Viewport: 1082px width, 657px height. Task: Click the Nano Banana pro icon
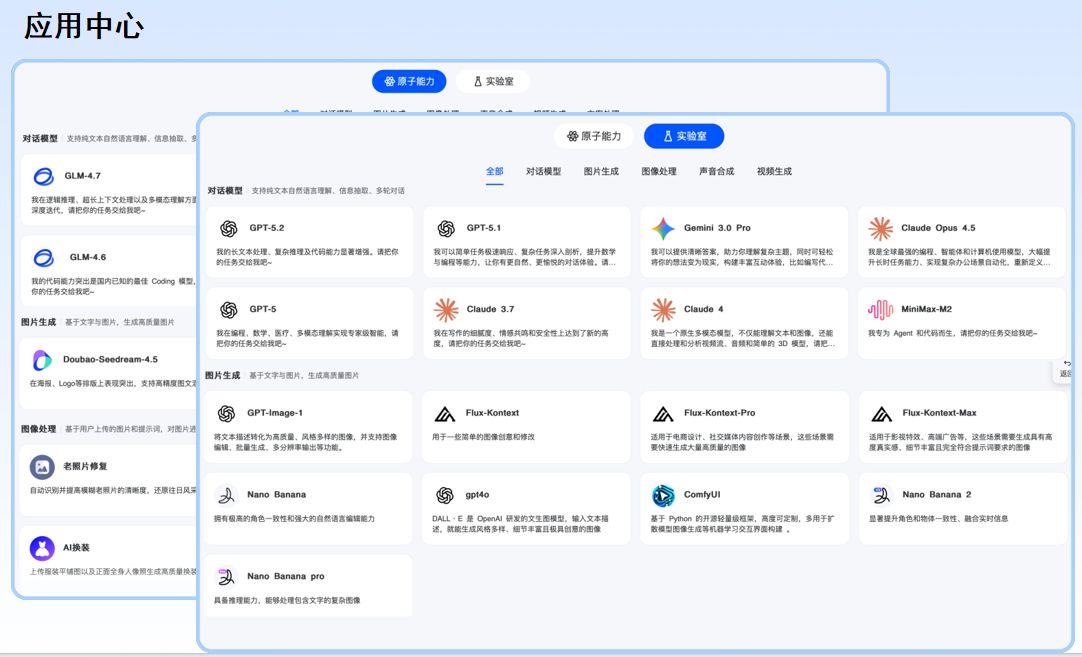point(226,576)
